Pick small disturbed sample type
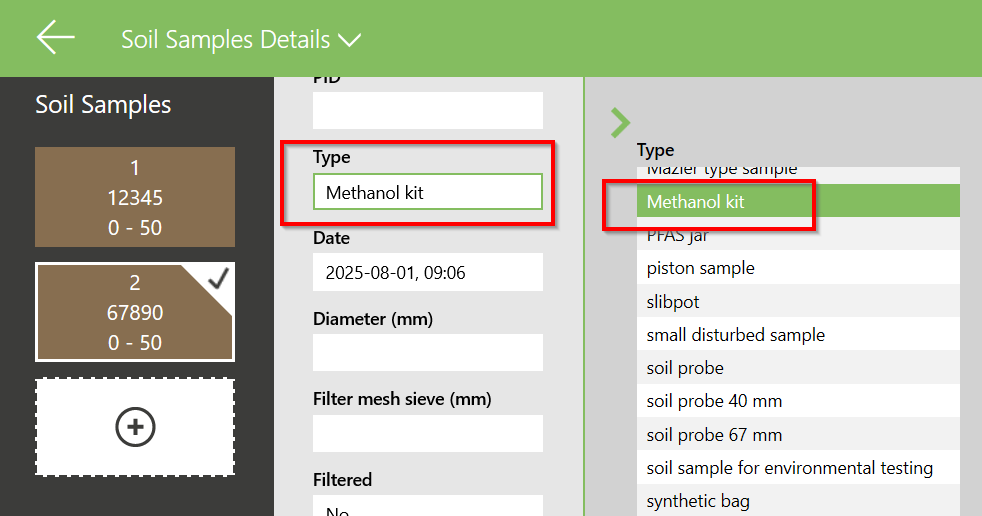The image size is (982, 516). click(797, 335)
